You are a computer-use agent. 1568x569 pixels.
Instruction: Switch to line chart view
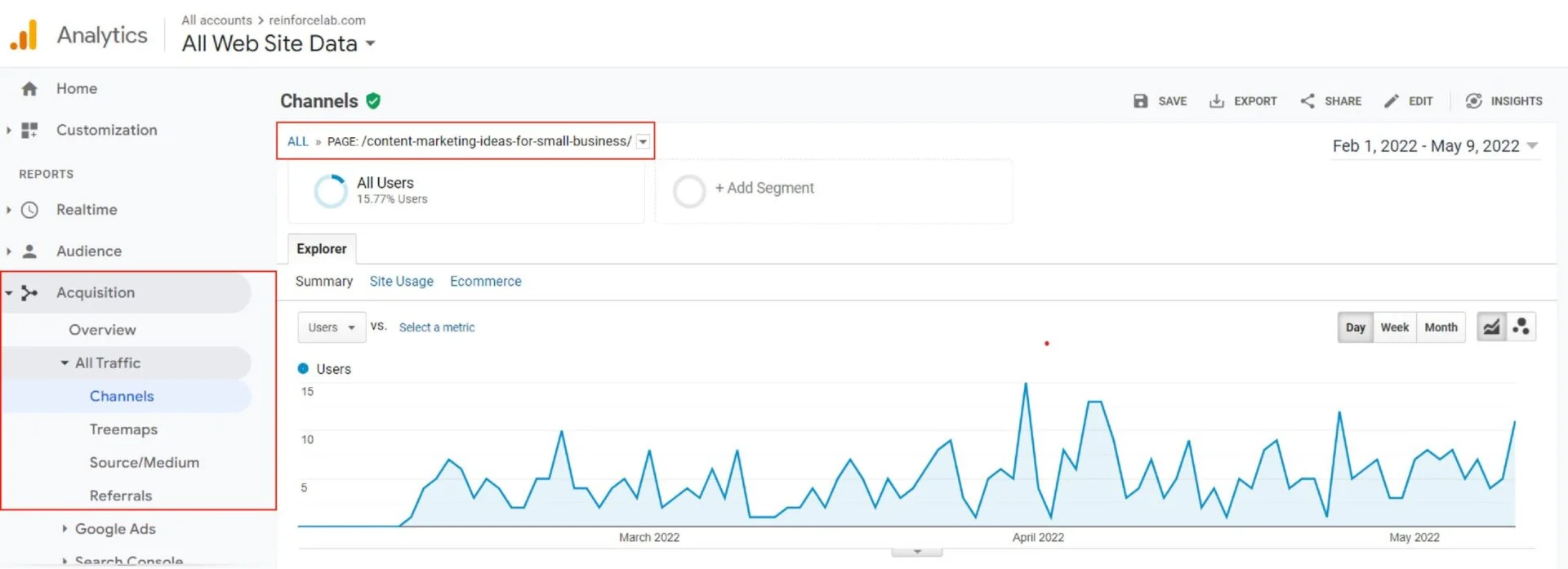[1491, 327]
